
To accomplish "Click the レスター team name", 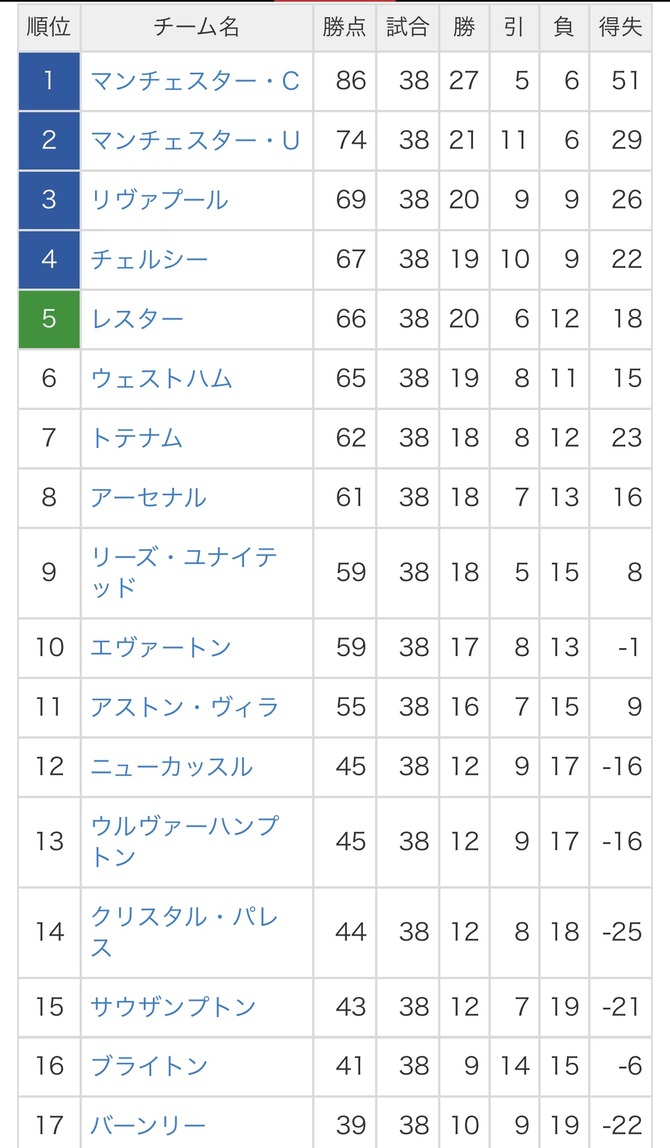I will (x=137, y=318).
